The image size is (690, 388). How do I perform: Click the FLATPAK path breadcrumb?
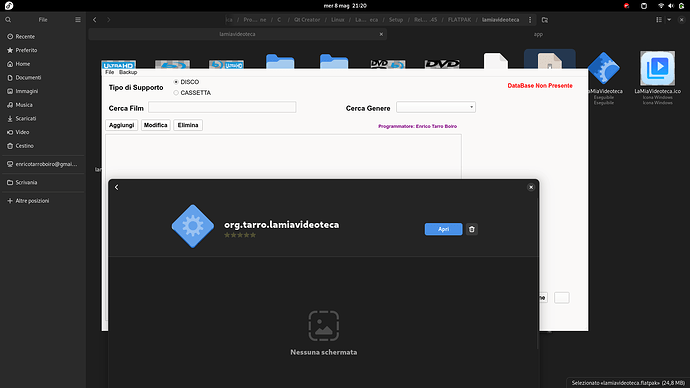[x=459, y=20]
